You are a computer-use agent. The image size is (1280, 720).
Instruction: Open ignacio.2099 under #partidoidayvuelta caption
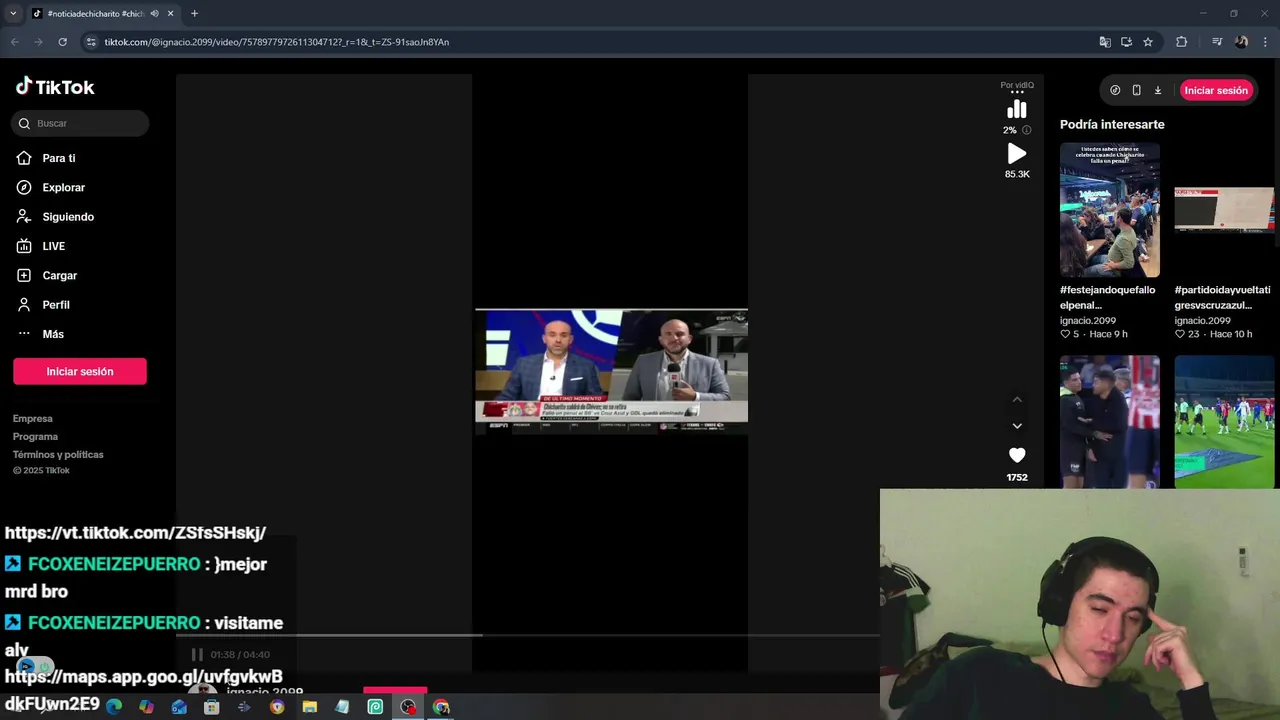tap(1203, 321)
